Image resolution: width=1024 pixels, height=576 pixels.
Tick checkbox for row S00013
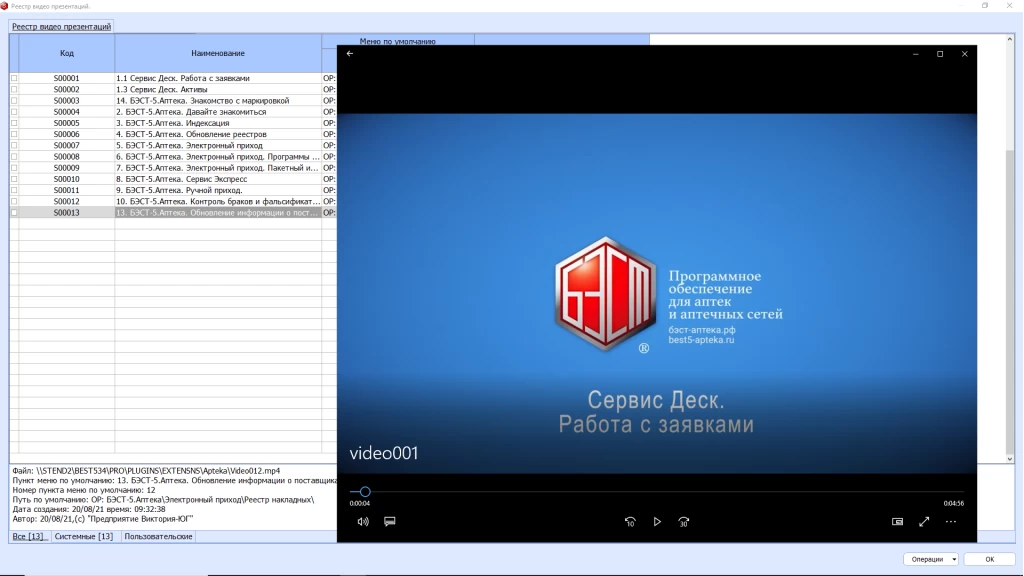tap(14, 213)
